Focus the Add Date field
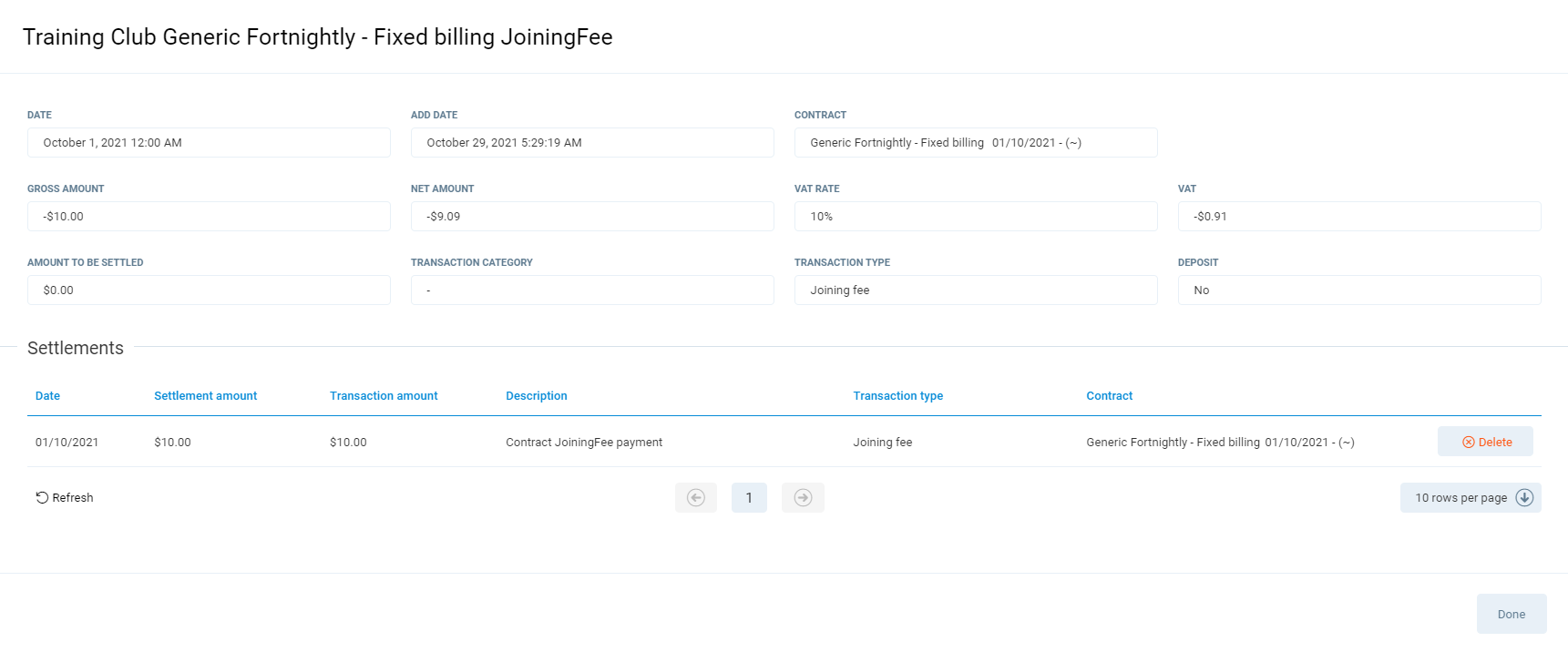The image size is (1568, 652). (x=592, y=143)
